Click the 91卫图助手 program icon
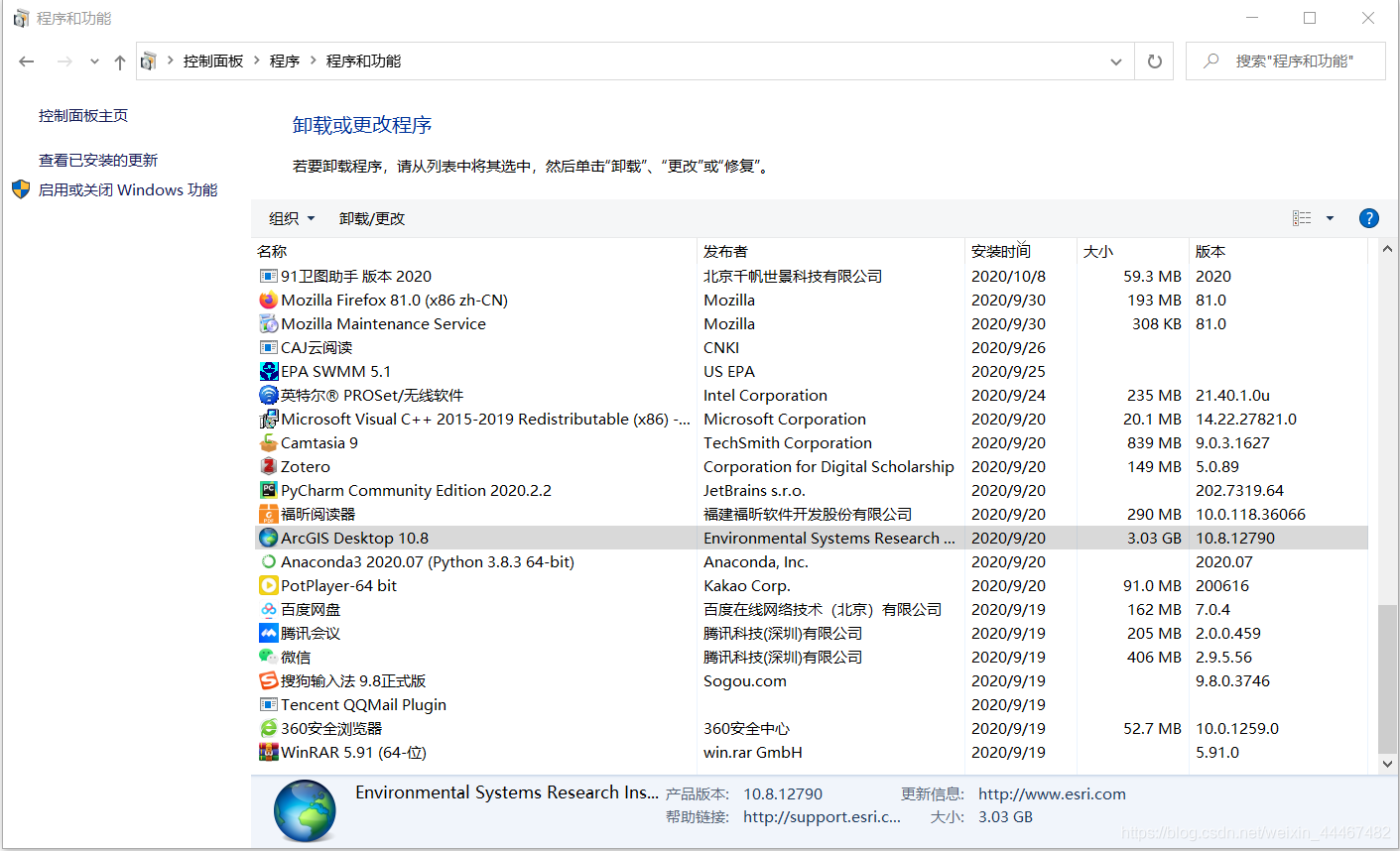This screenshot has height=851, width=1400. (268, 276)
